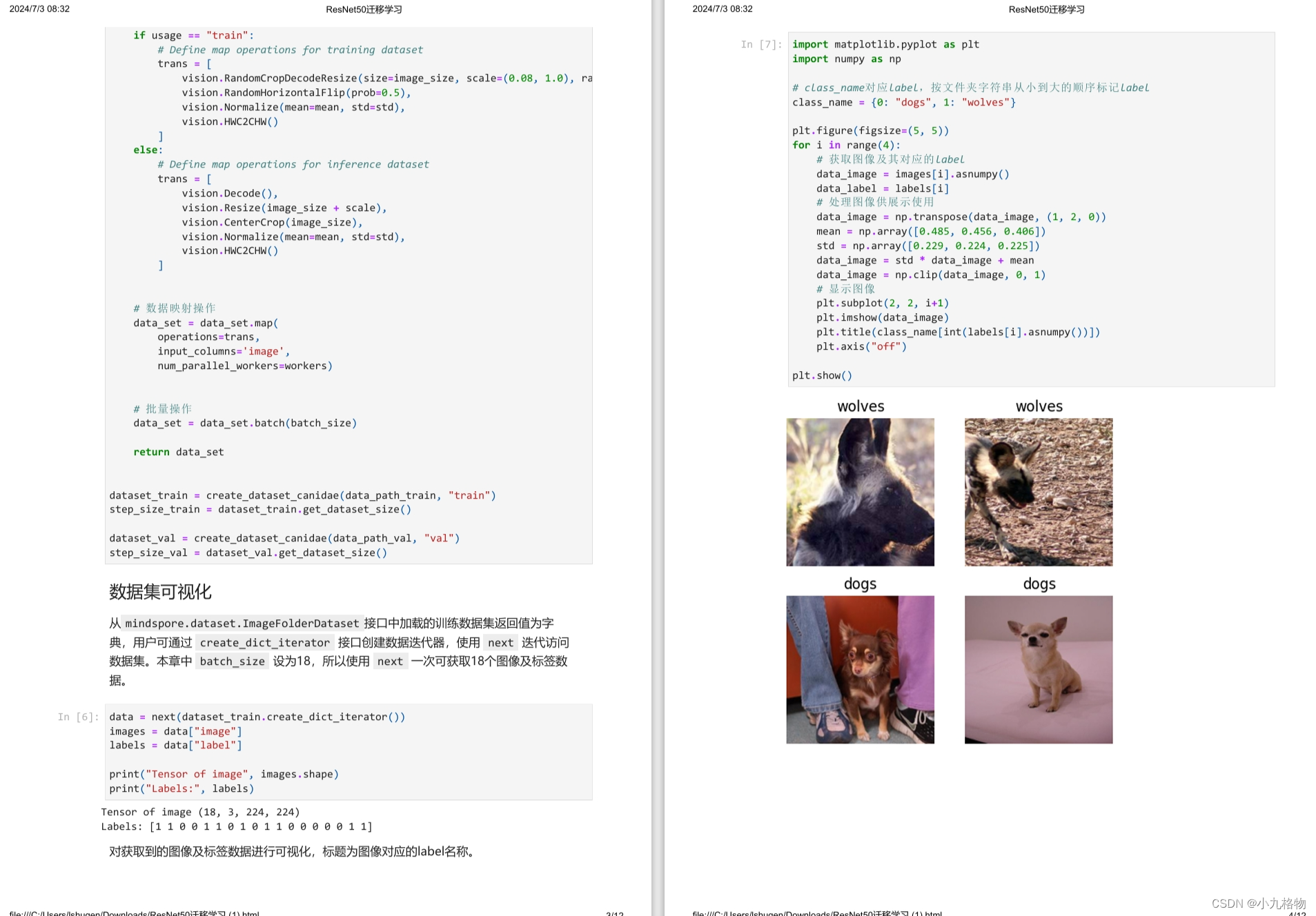Click the if usage == "train": line
This screenshot has width=1316, height=916.
[x=194, y=35]
